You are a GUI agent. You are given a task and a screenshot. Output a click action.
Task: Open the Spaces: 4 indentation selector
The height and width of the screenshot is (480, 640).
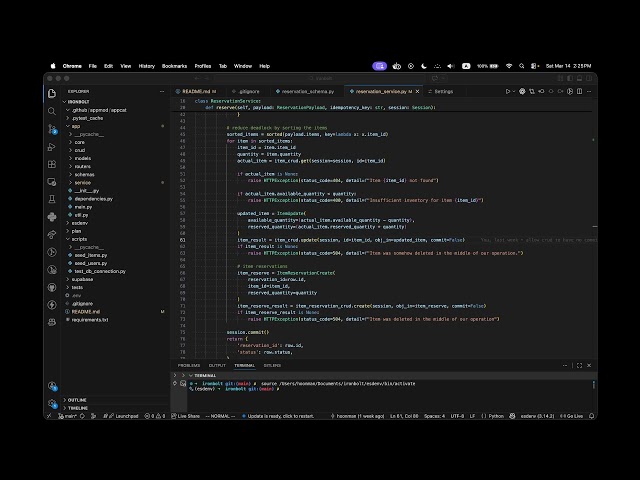434,416
